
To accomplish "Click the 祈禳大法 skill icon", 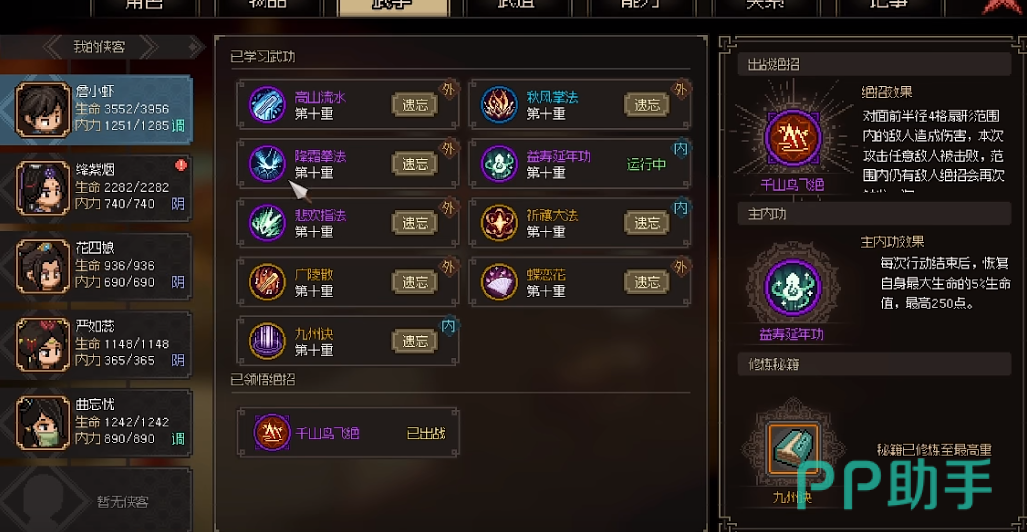I will coord(499,223).
